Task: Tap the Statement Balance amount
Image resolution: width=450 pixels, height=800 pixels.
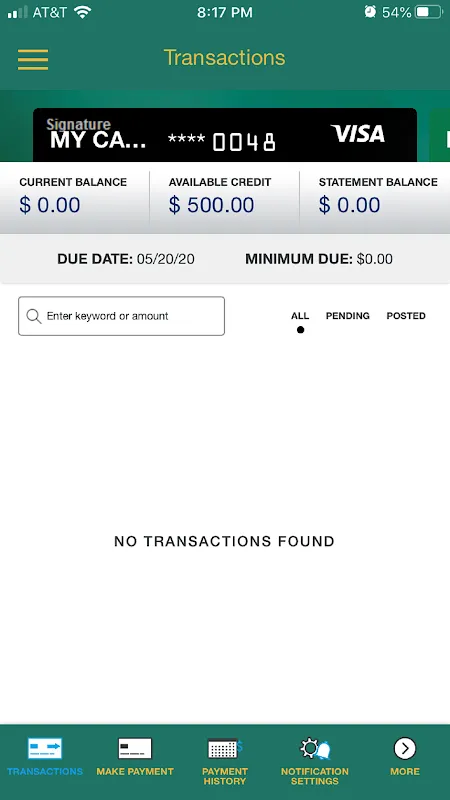Action: click(x=349, y=205)
